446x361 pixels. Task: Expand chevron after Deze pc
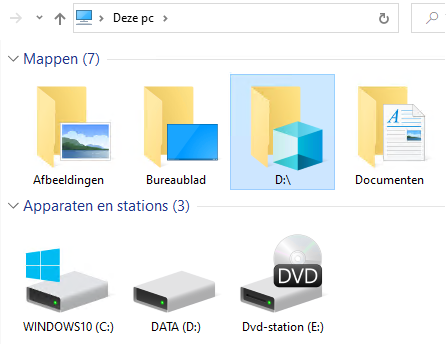click(x=165, y=18)
